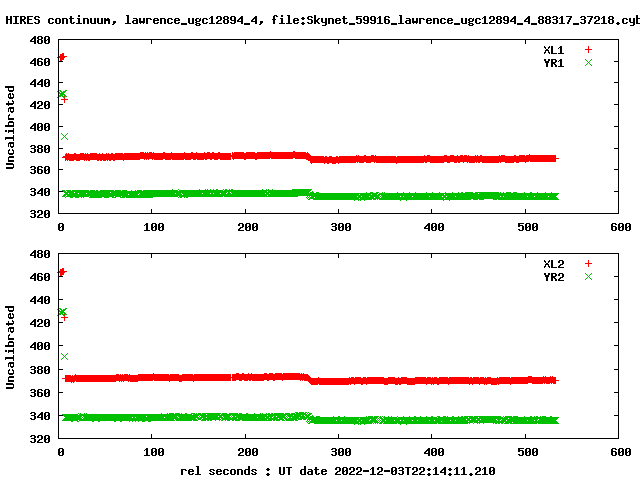Click the Uncalibrated label of the top plot
640x480 pixels.
tap(10, 127)
